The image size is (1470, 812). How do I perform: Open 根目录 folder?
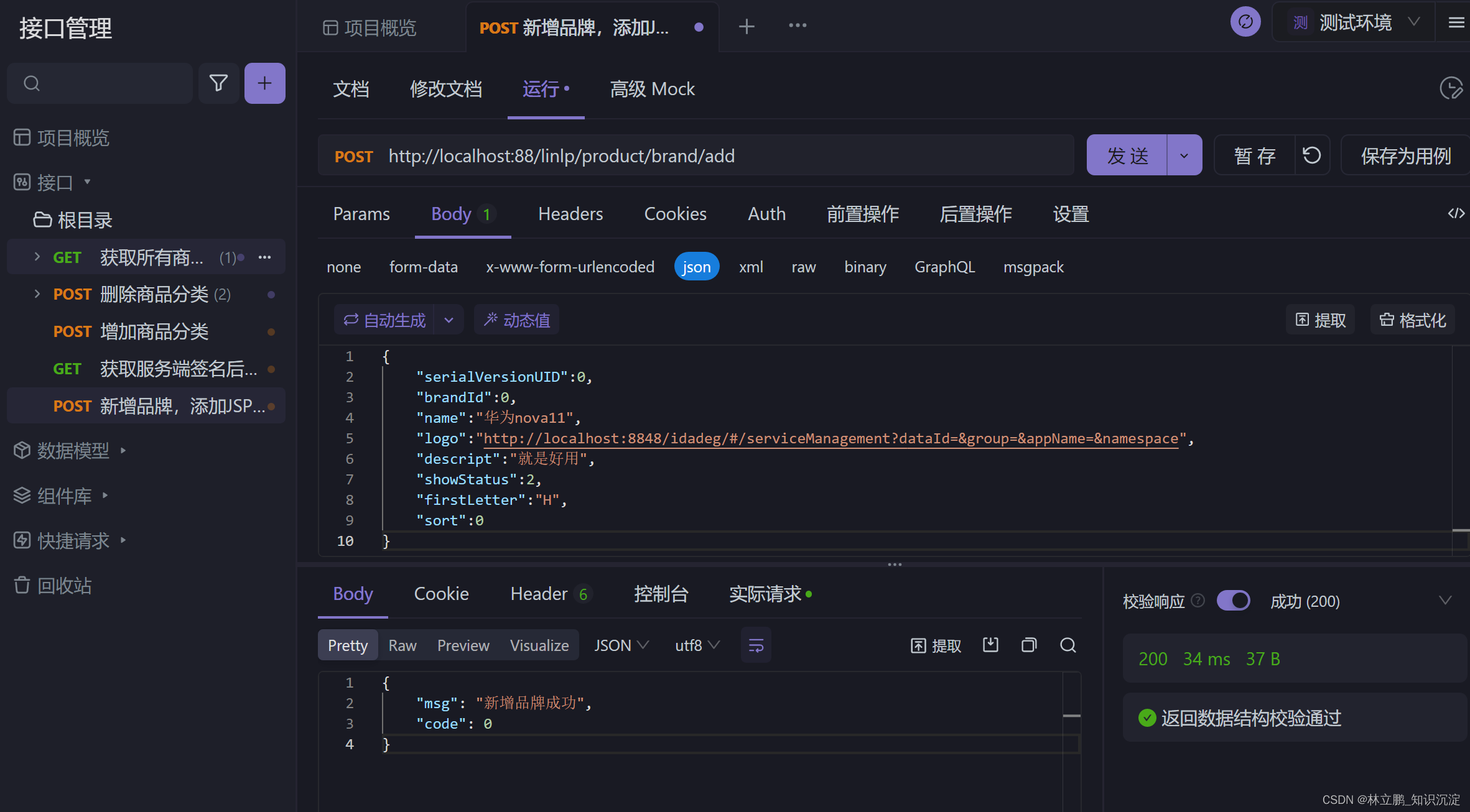pyautogui.click(x=73, y=219)
